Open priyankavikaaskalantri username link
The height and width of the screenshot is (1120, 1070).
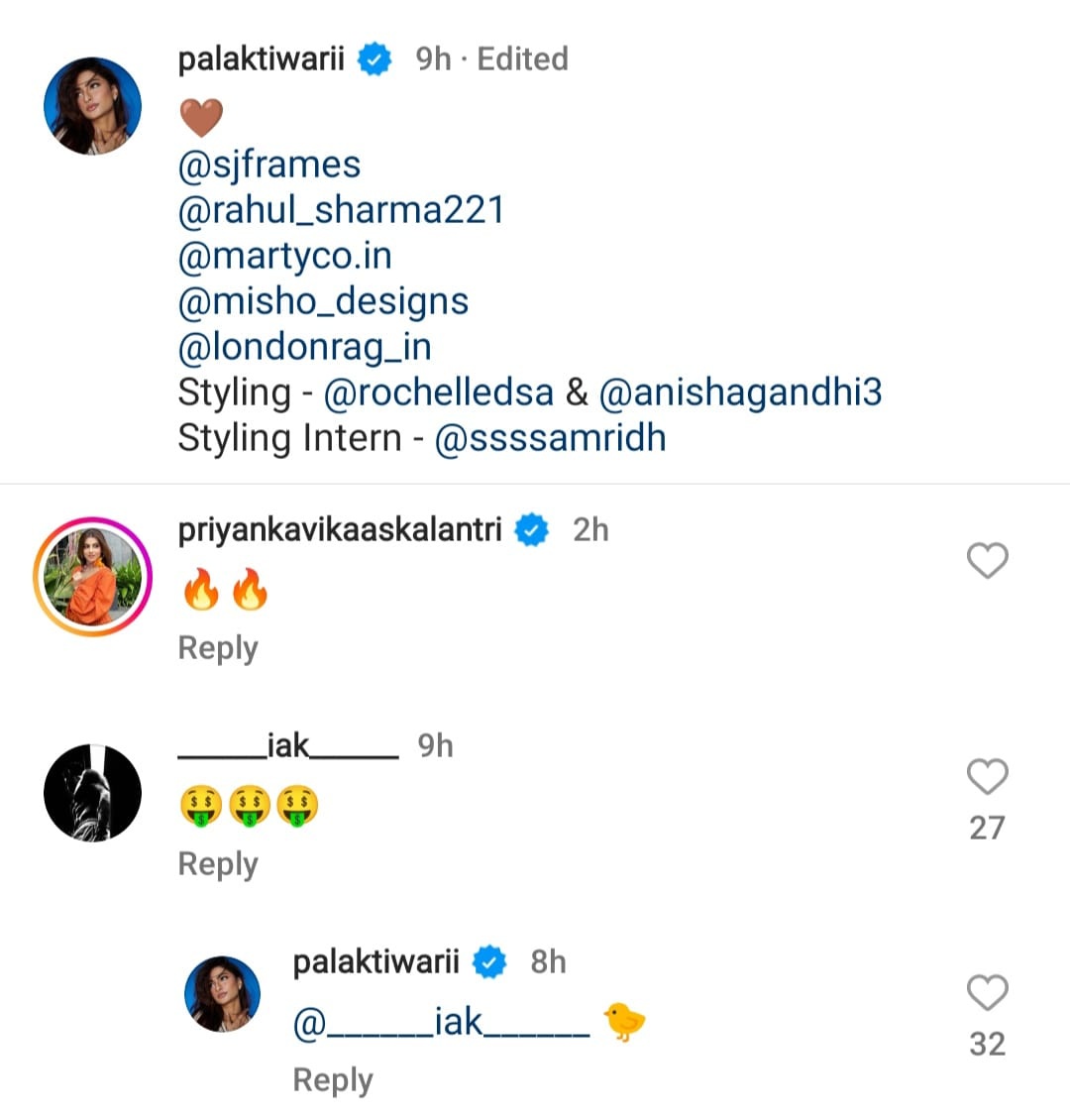click(x=340, y=530)
